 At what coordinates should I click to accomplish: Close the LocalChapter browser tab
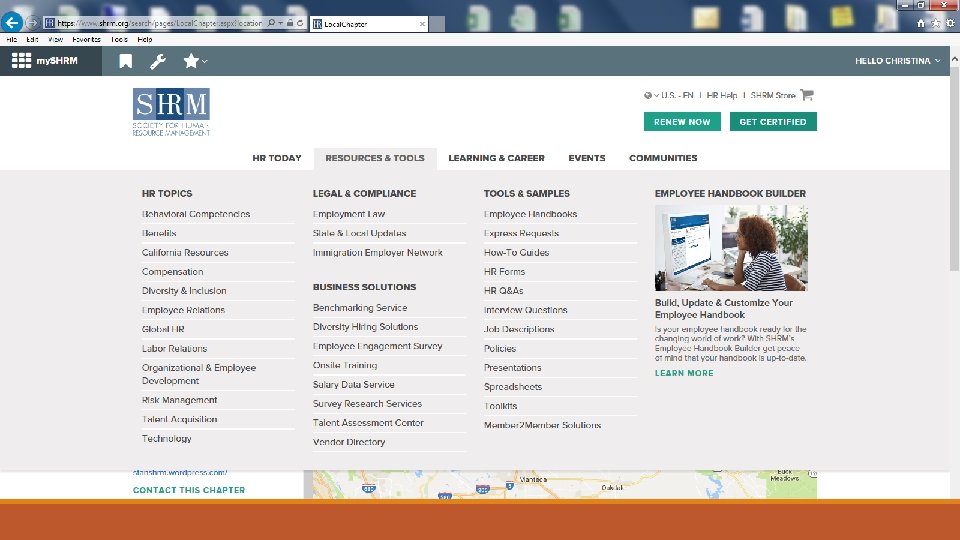pyautogui.click(x=422, y=24)
